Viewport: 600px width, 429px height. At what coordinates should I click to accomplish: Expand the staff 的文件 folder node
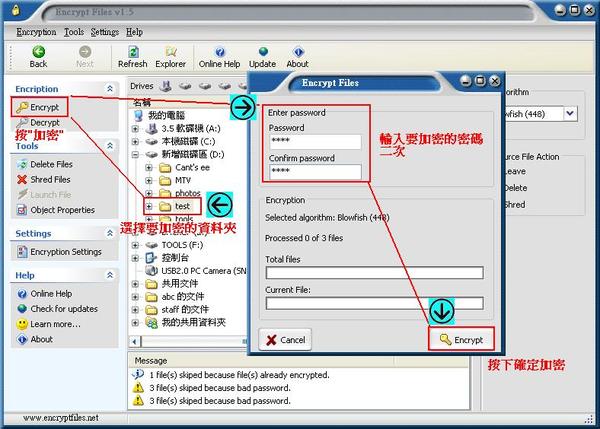[135, 310]
